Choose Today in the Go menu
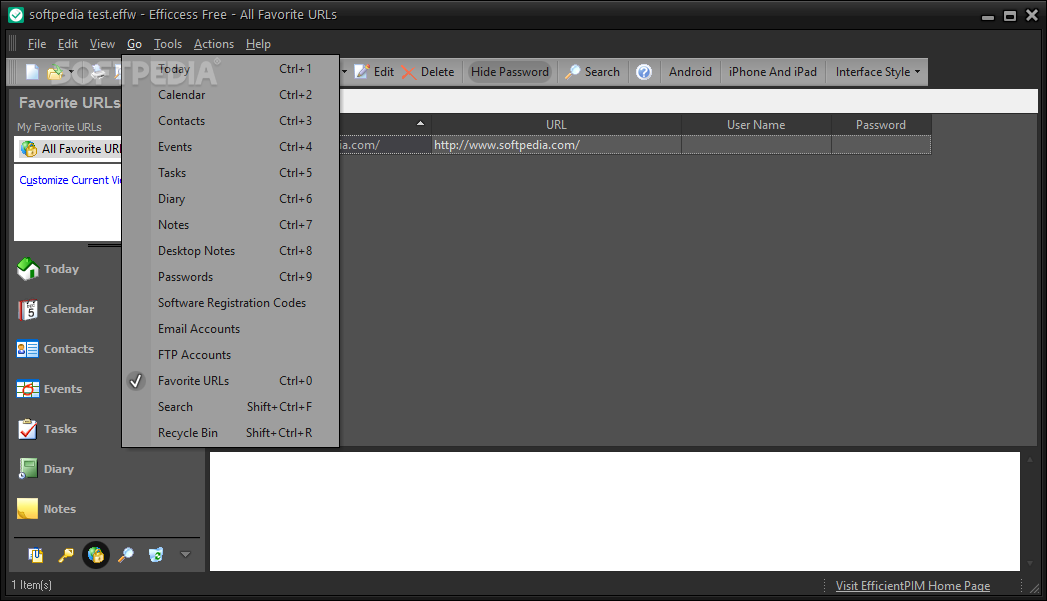1047x601 pixels. (230, 69)
